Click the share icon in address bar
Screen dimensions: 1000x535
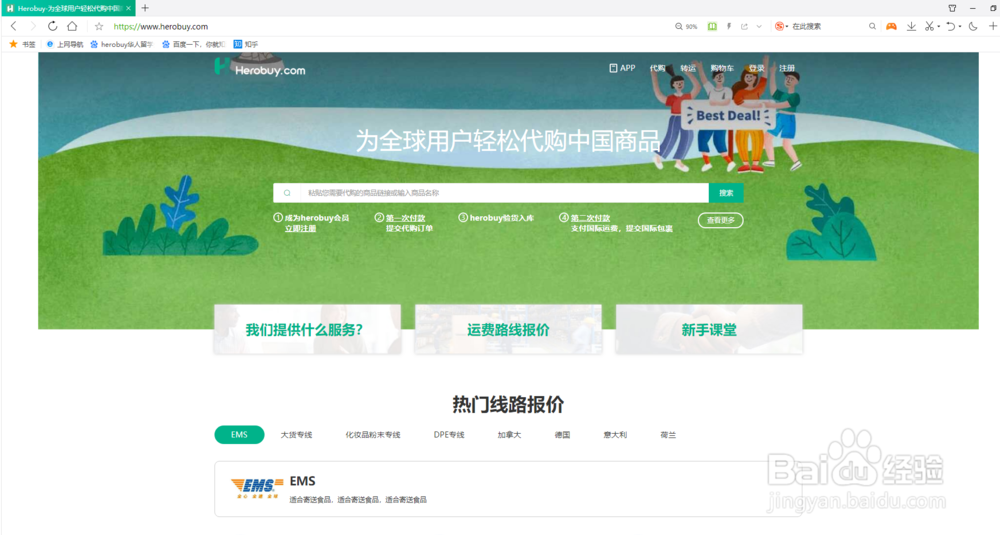click(744, 26)
